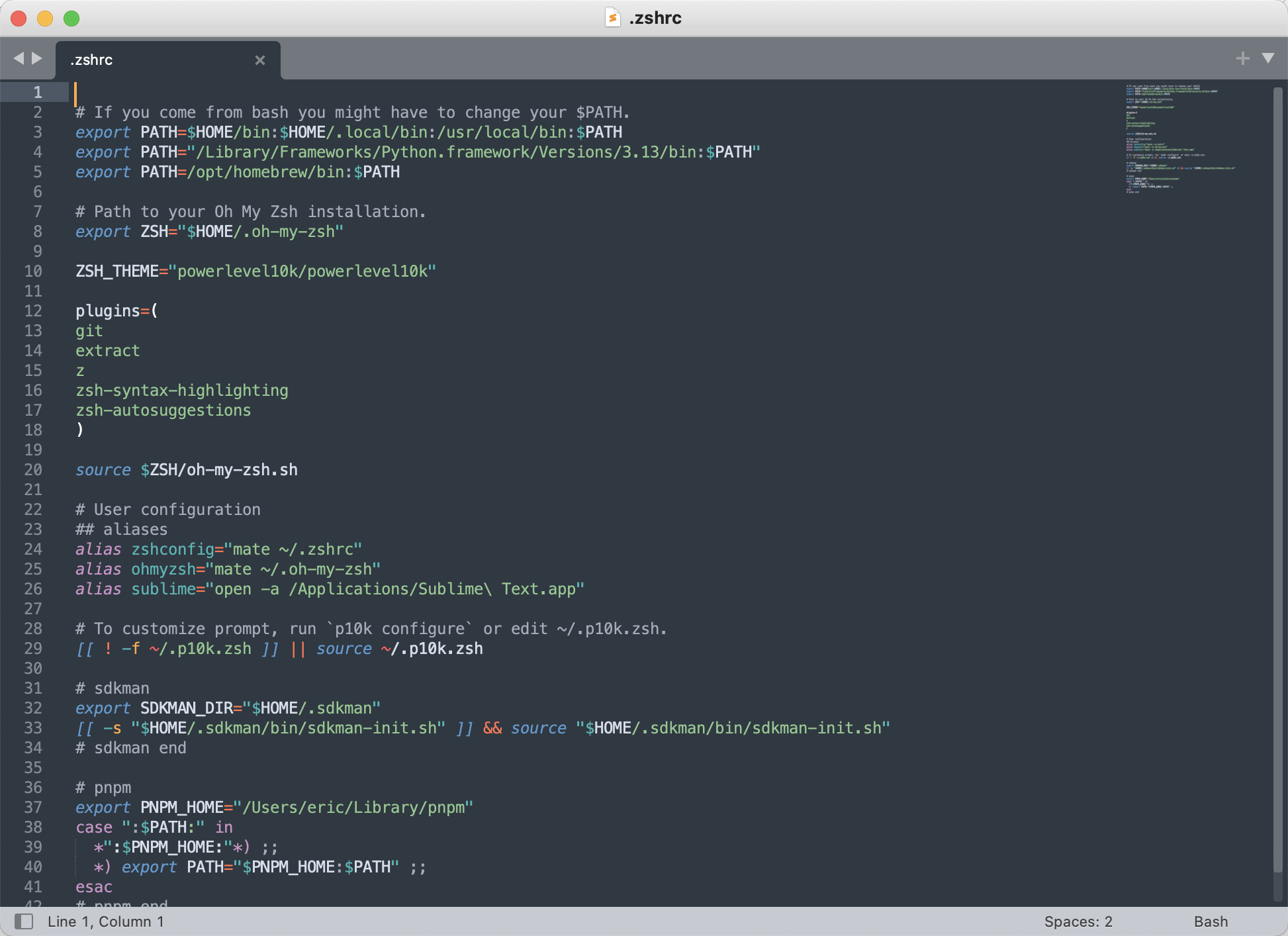Click the '# If you come from bash' comment
The height and width of the screenshot is (936, 1288).
click(x=353, y=113)
